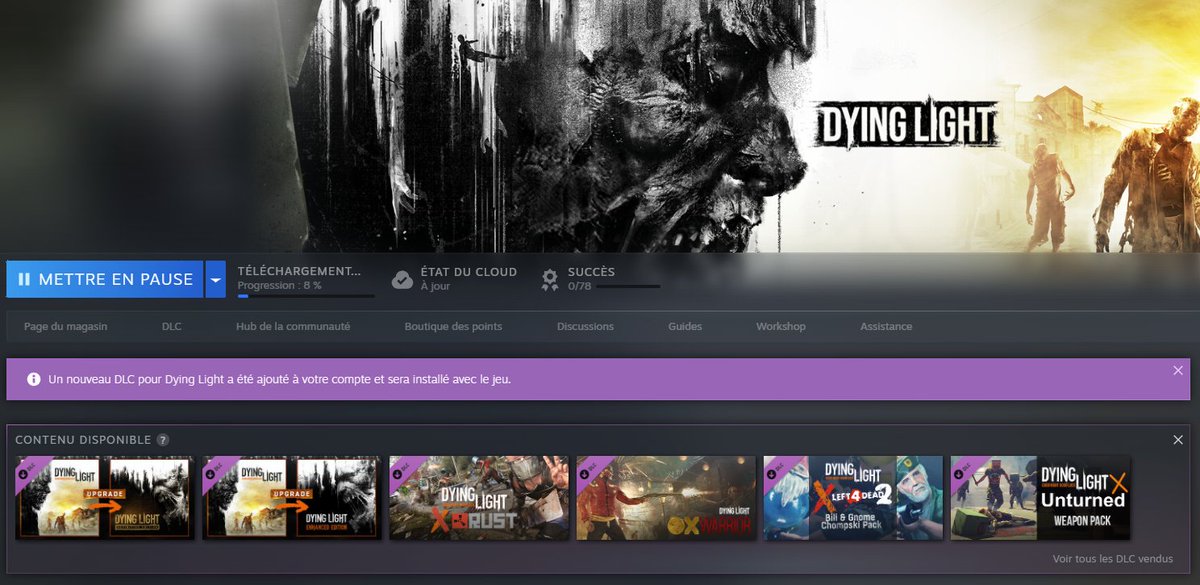Click the download progress bar
The width and height of the screenshot is (1200, 585).
(x=306, y=295)
